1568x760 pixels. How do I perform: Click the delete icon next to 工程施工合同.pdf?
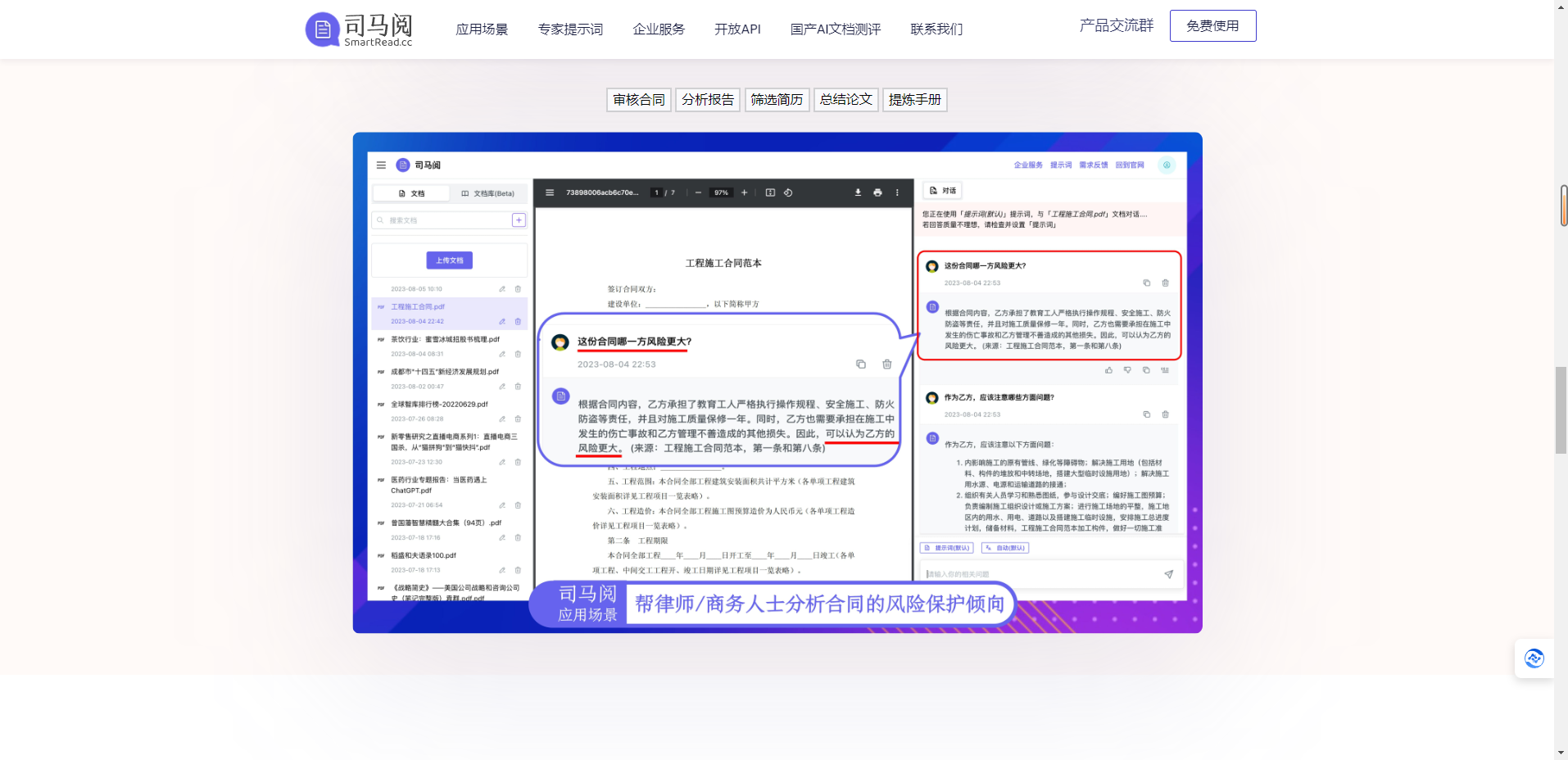click(x=518, y=321)
